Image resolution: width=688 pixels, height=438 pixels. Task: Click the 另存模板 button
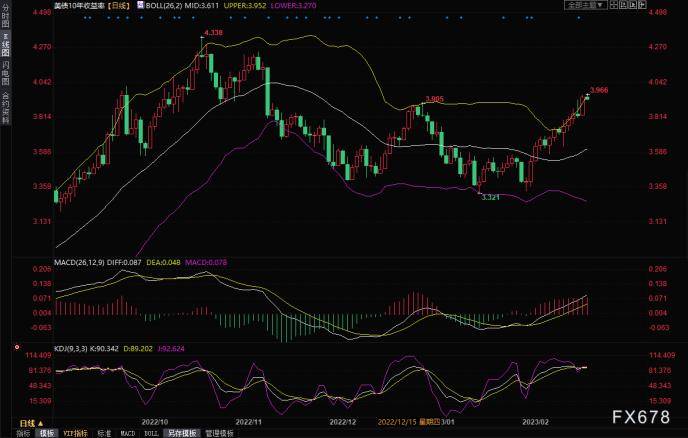182,434
